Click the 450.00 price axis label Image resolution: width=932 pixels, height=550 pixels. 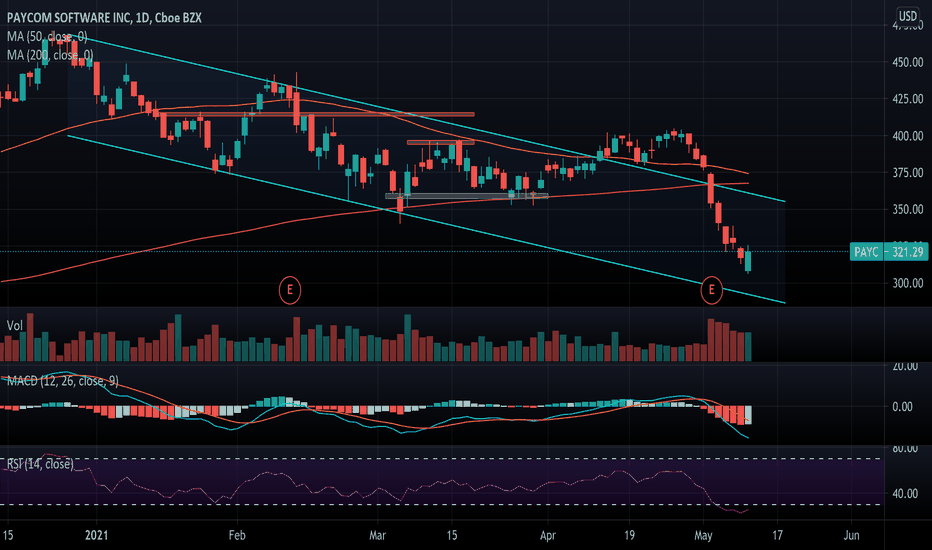908,62
